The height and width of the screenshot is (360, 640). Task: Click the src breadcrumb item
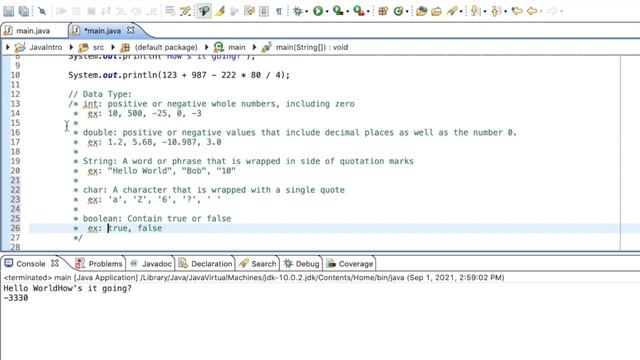[98, 47]
